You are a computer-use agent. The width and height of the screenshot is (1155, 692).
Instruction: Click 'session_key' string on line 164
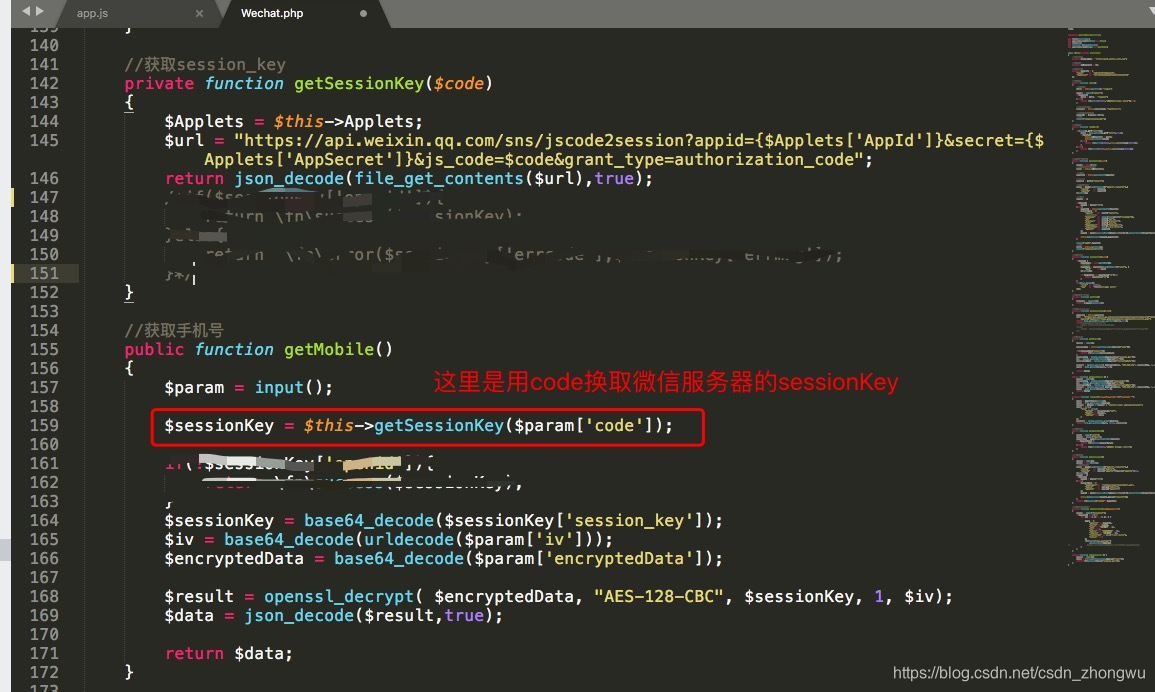(x=628, y=520)
